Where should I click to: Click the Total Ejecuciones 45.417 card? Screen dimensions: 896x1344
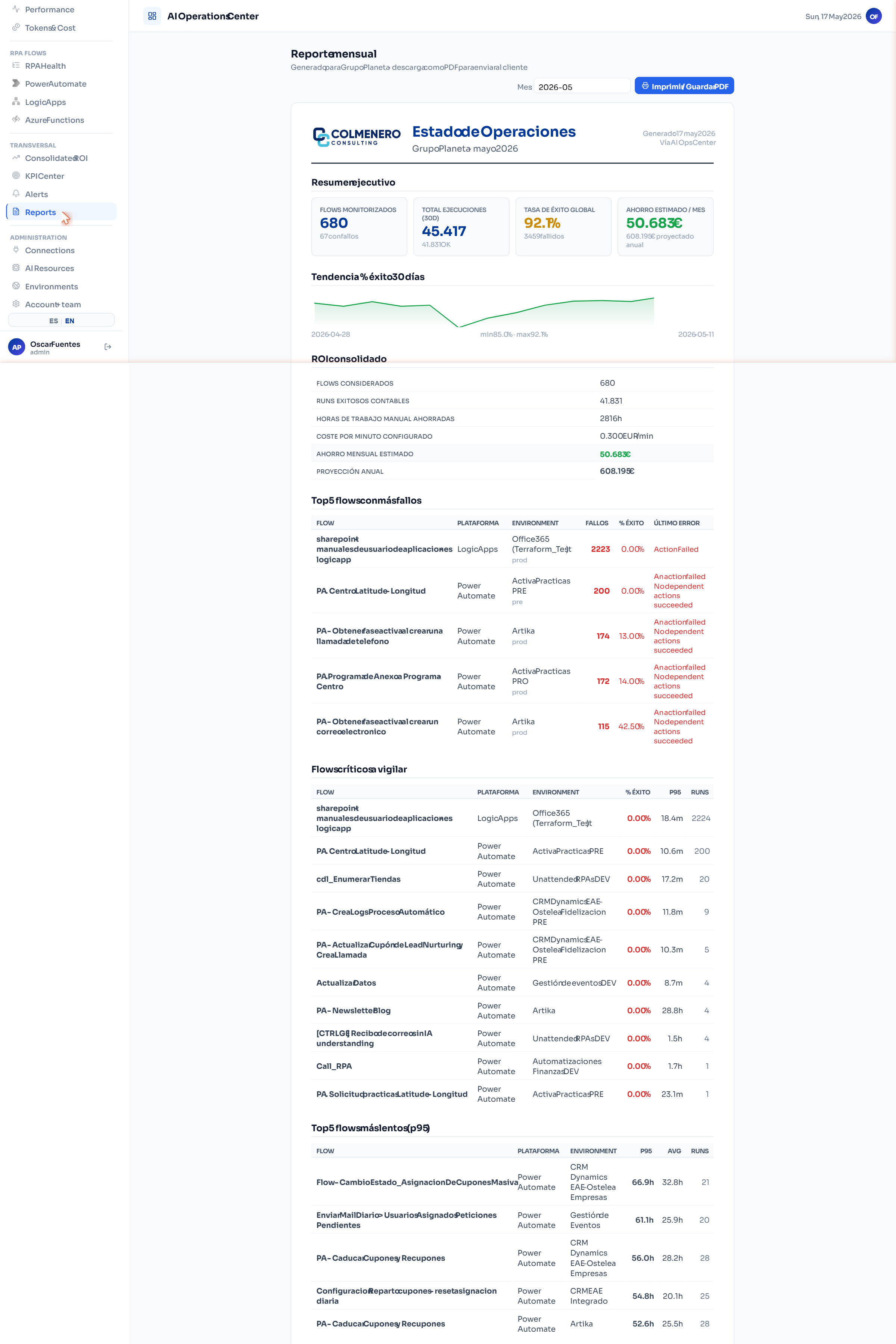pyautogui.click(x=461, y=226)
